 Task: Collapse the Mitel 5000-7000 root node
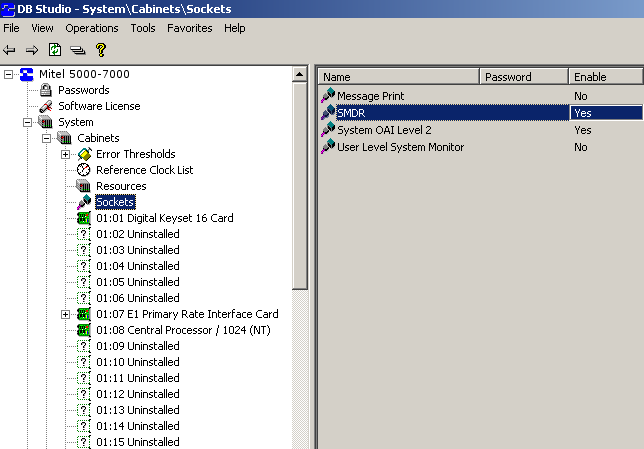[x=10, y=74]
